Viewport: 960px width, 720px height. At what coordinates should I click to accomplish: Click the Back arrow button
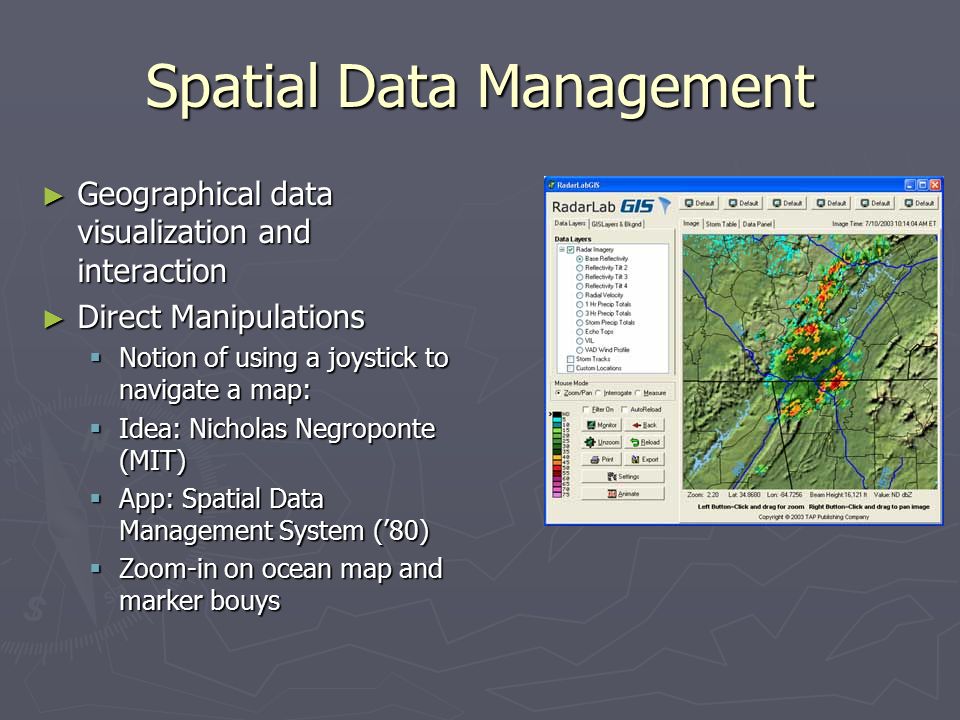[644, 425]
